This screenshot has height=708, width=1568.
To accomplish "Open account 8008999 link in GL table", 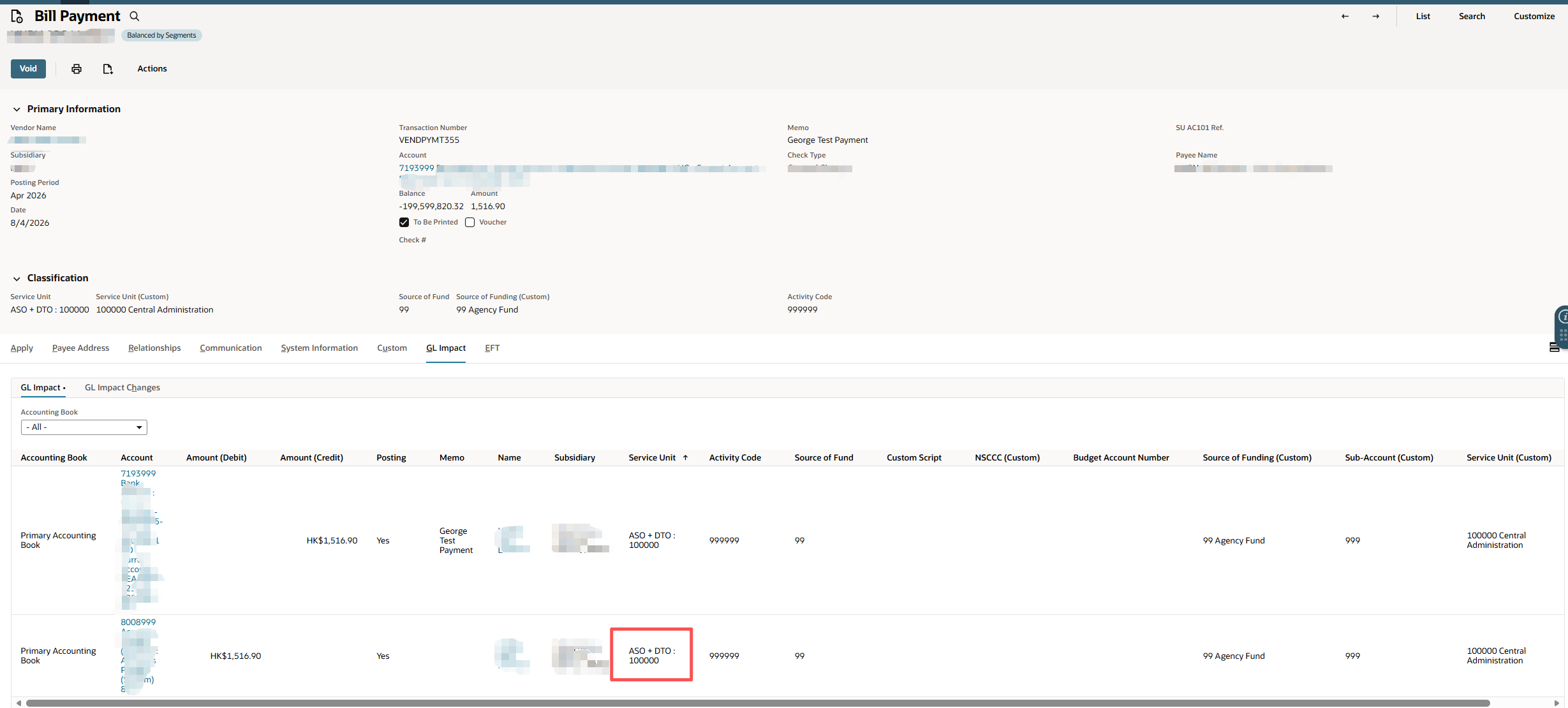I will point(138,622).
